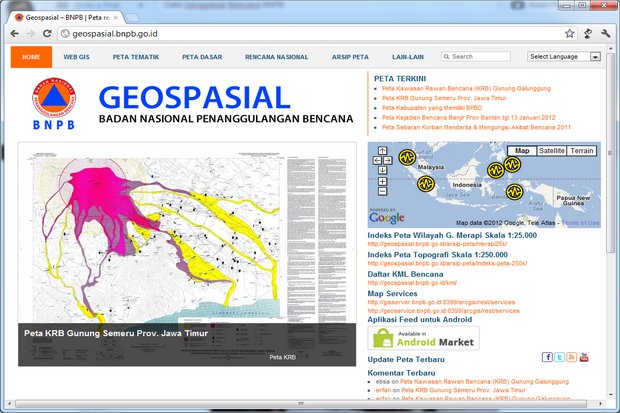The height and width of the screenshot is (413, 620).
Task: Click the horizontal scrollbar thumb at bottom
Action: coord(301,404)
